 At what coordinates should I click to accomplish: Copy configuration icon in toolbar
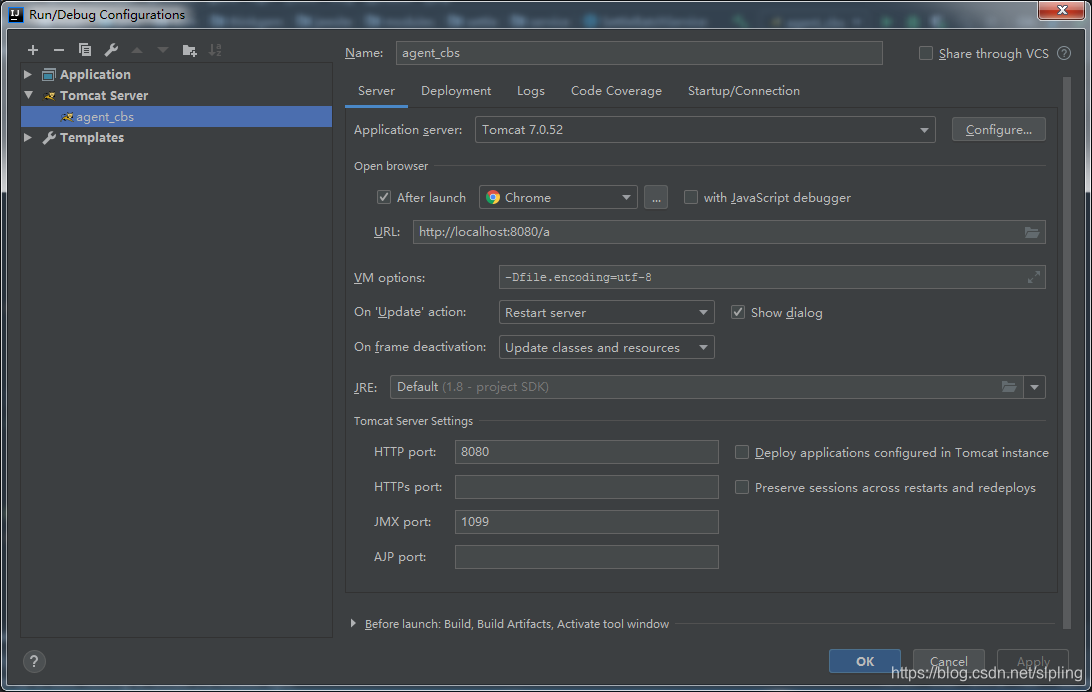tap(85, 50)
